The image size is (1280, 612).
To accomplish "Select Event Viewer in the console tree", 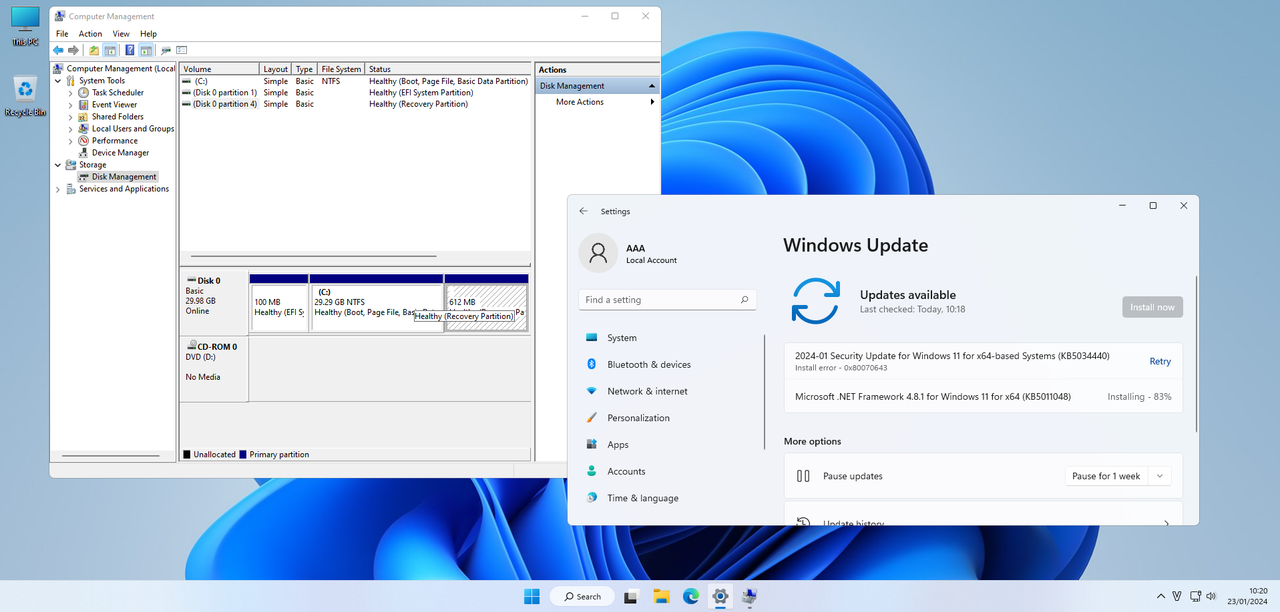I will tap(108, 105).
